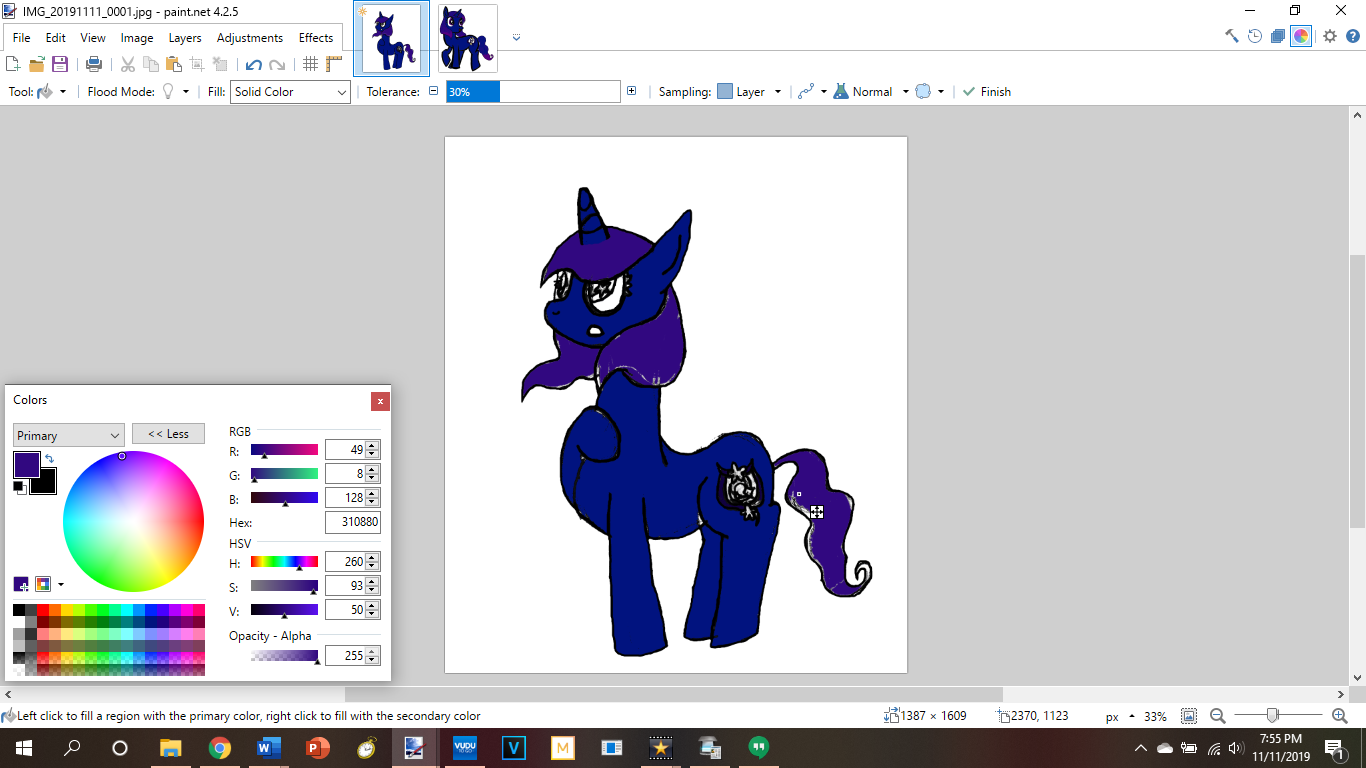Viewport: 1366px width, 768px height.
Task: Open the Effects menu
Action: [x=316, y=38]
